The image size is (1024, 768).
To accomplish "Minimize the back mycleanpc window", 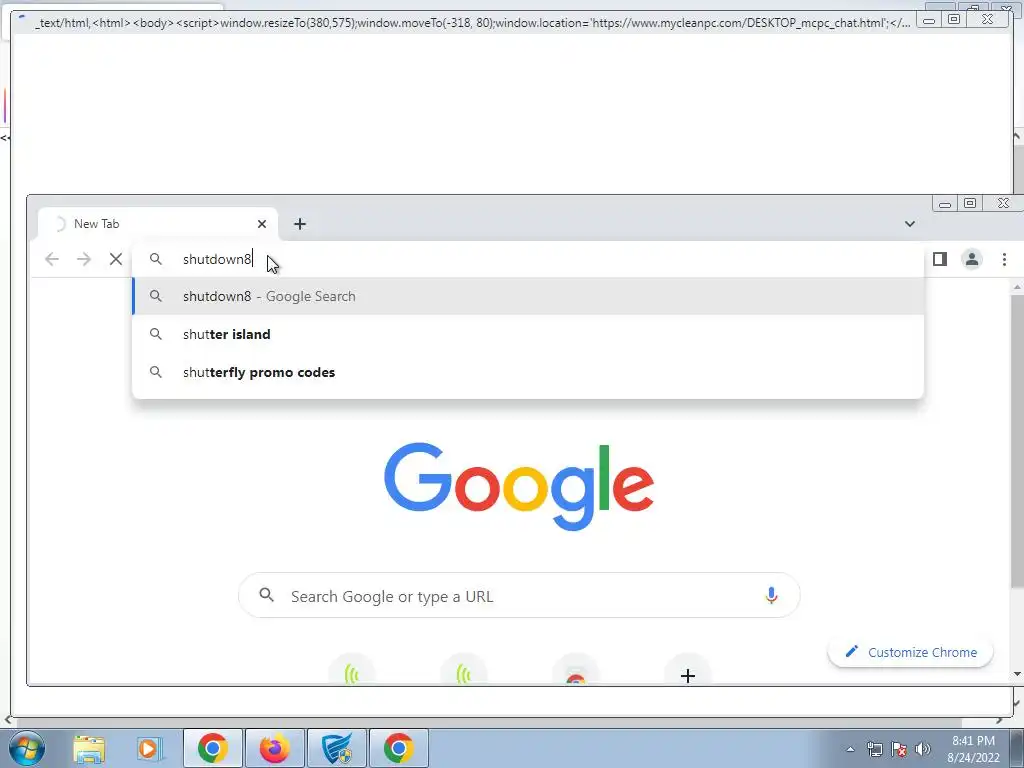I will coord(929,20).
